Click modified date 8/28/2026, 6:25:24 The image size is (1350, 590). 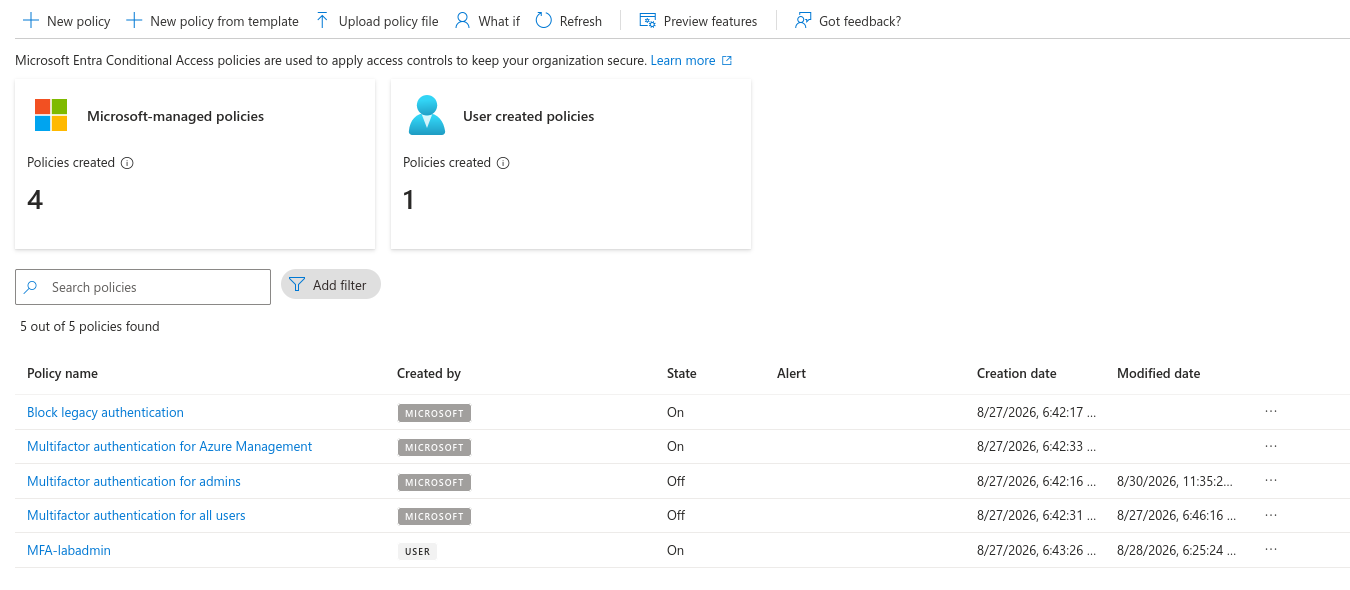click(x=1176, y=550)
